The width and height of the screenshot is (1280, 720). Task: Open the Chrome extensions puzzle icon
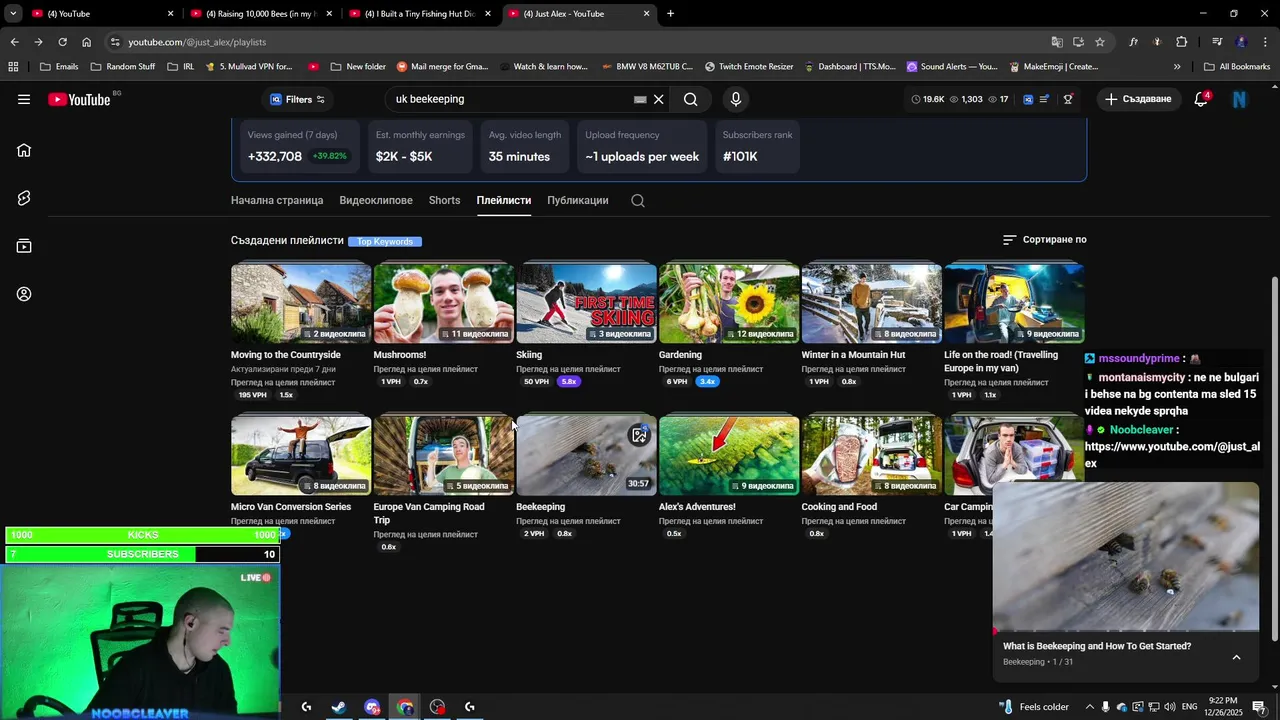click(x=1182, y=42)
